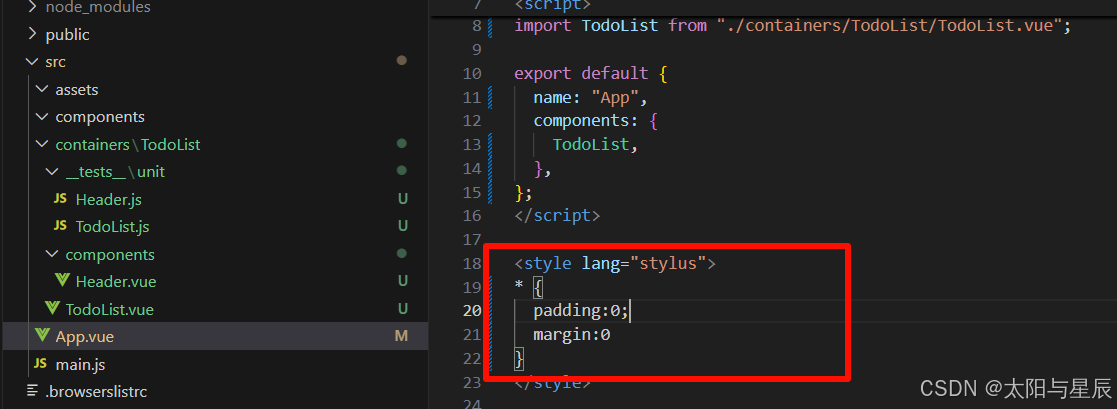Click the import TodoList code line
The image size is (1117, 409).
click(x=792, y=26)
